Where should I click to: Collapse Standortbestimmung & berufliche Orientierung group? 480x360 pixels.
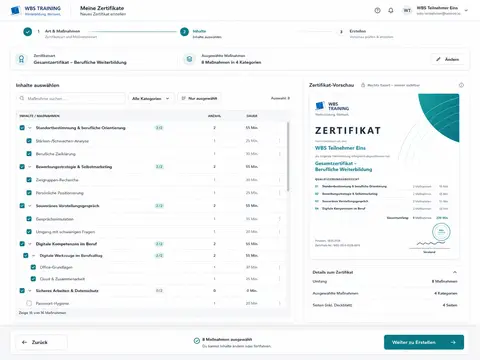pyautogui.click(x=30, y=128)
